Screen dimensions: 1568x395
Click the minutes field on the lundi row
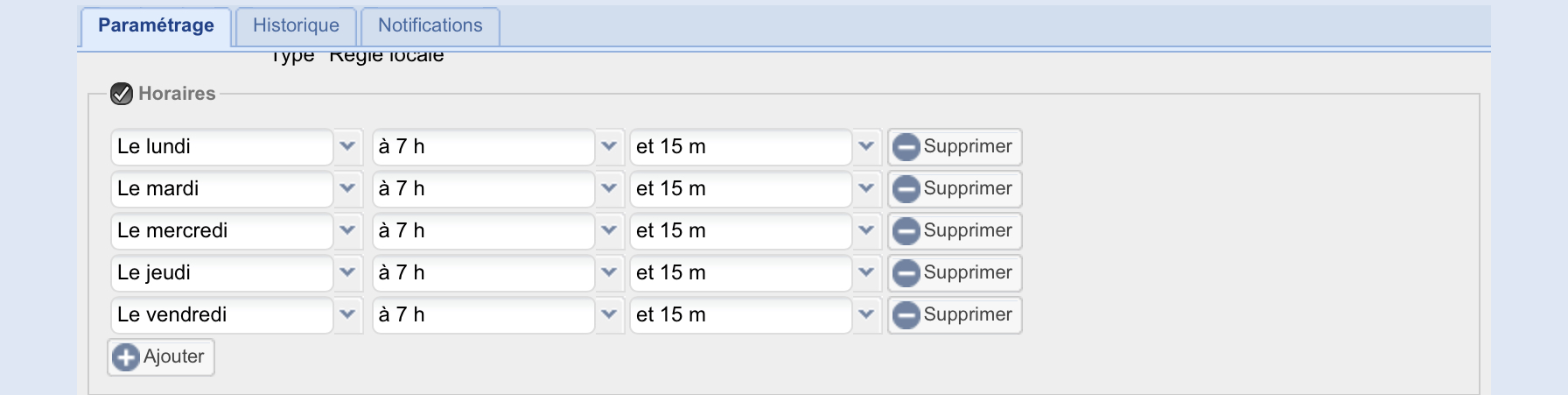[740, 147]
